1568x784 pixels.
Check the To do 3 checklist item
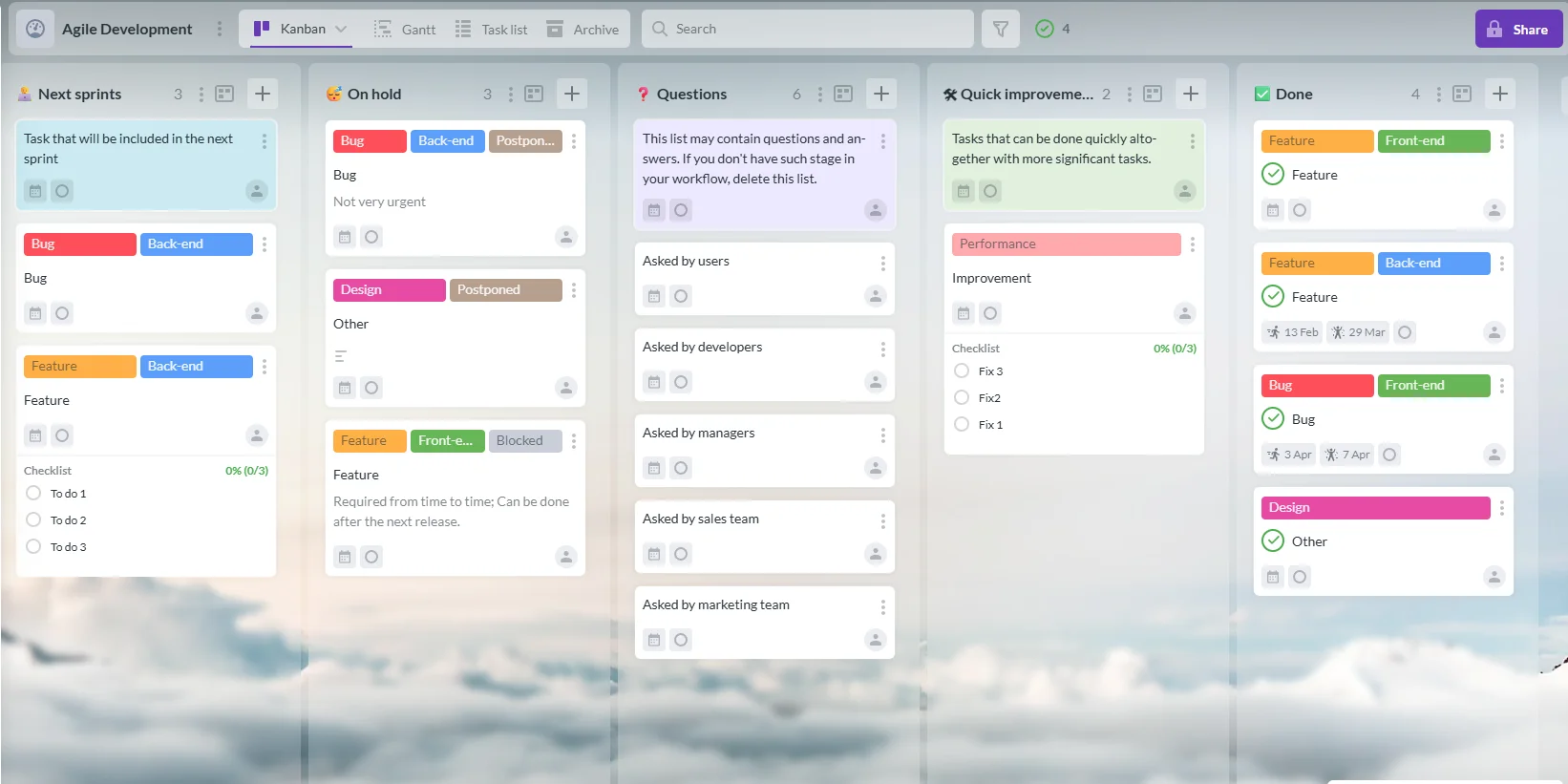[33, 546]
